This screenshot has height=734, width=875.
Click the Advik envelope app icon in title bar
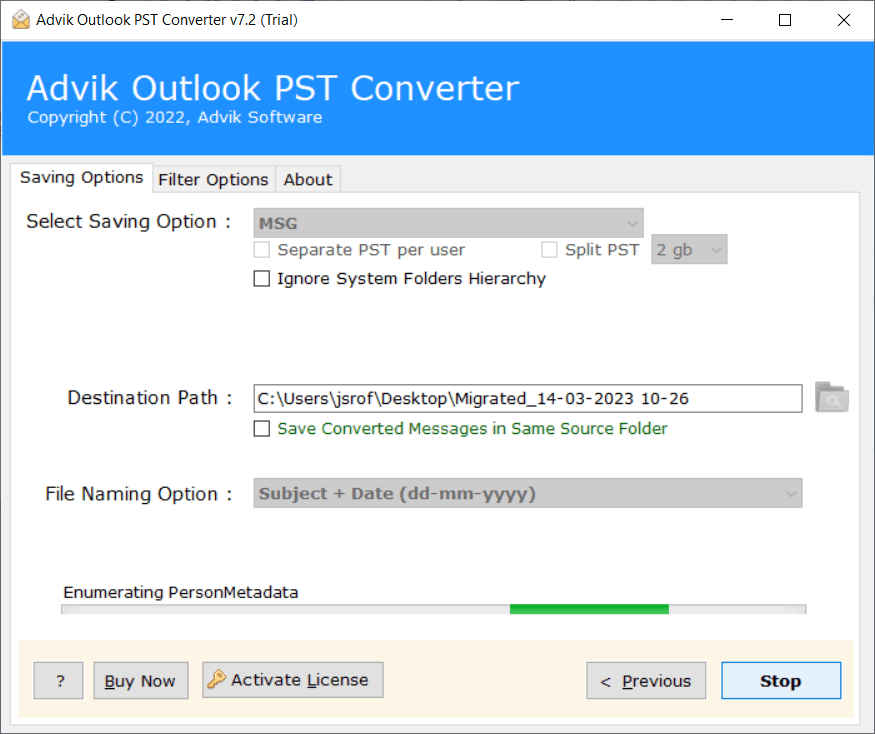point(21,20)
